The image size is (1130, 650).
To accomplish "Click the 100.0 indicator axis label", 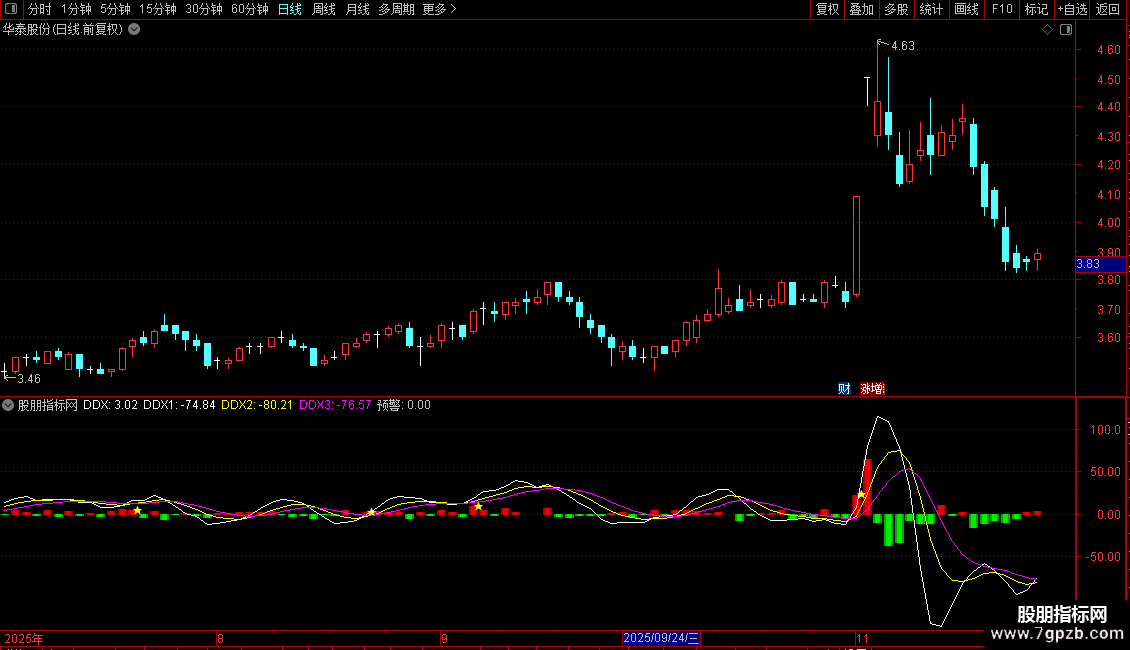I will (1105, 429).
